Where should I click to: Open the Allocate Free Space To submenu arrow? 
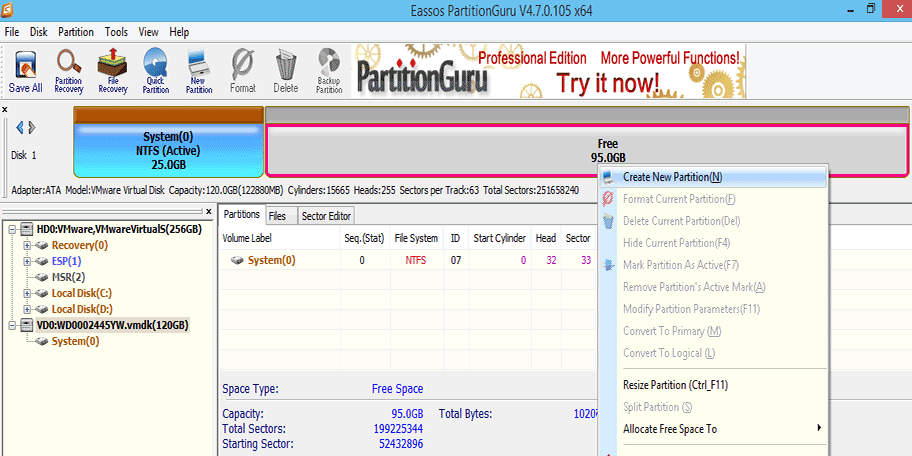pos(819,428)
